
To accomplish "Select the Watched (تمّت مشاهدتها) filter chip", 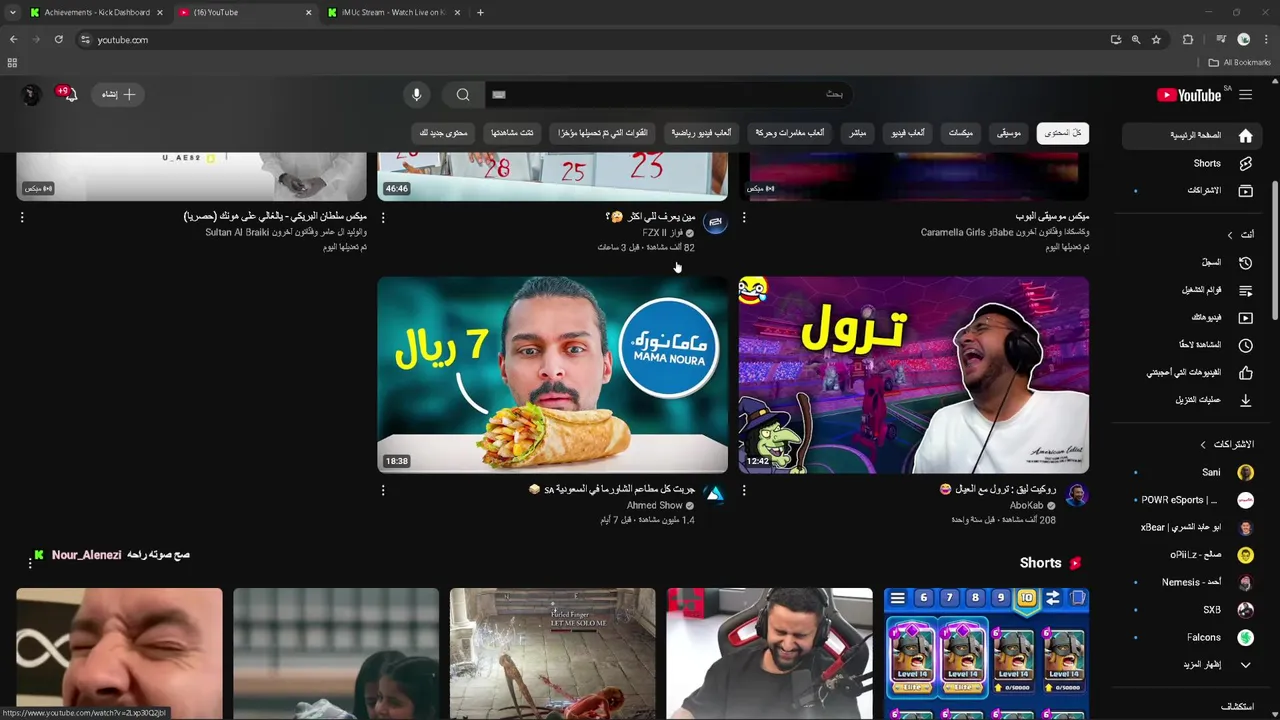I will [512, 133].
